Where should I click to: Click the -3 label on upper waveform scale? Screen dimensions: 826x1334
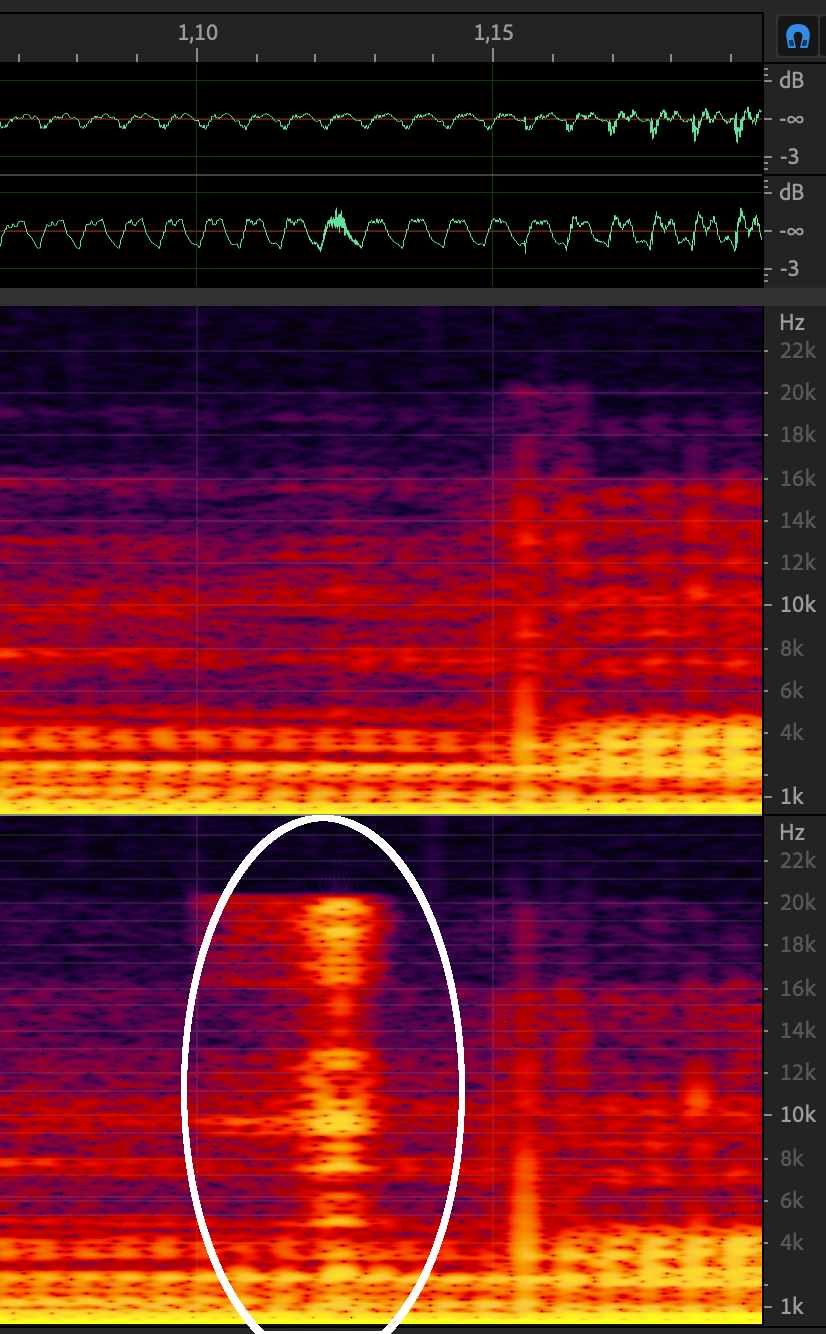[x=789, y=157]
